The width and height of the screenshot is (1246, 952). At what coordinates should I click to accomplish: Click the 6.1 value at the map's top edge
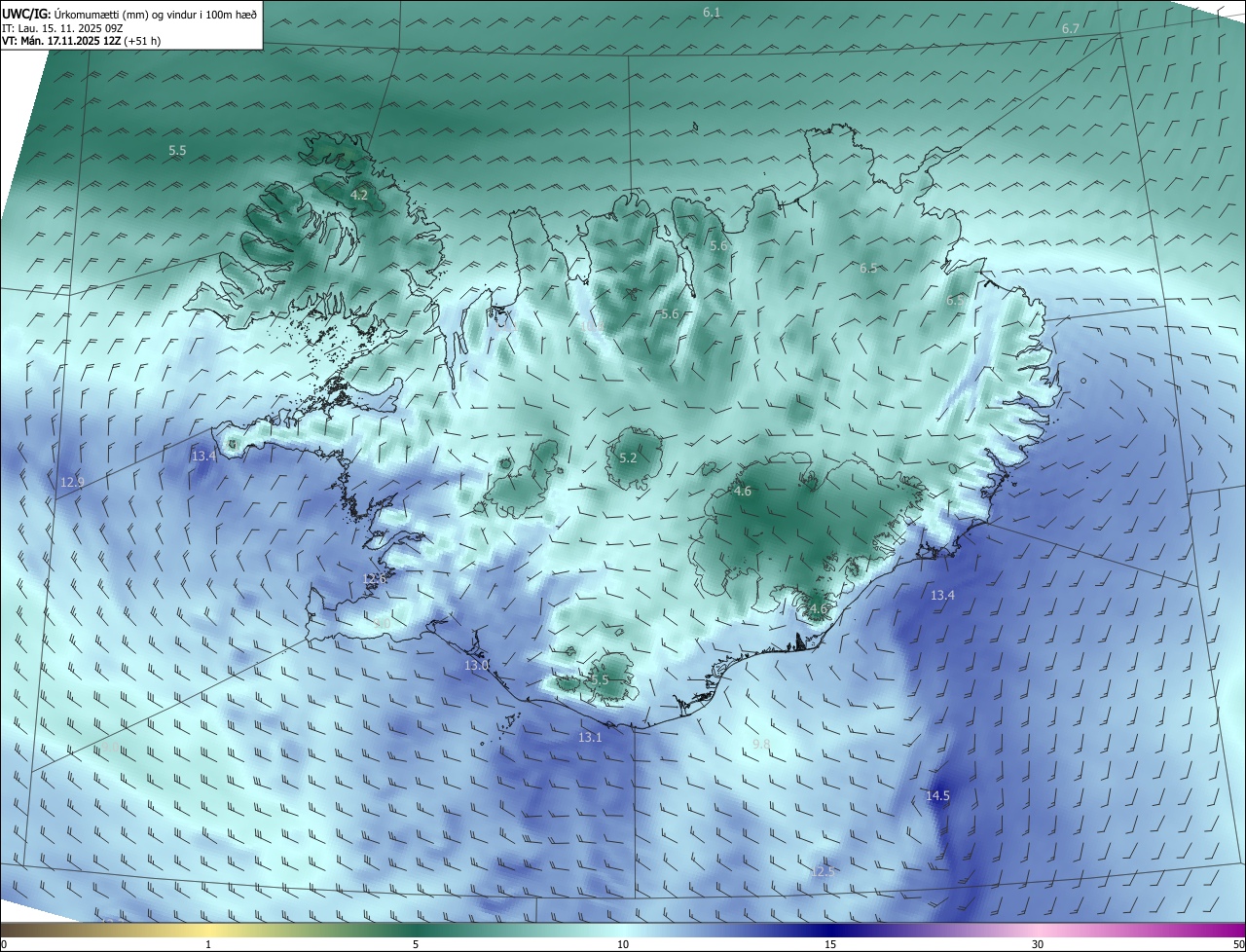click(x=712, y=12)
